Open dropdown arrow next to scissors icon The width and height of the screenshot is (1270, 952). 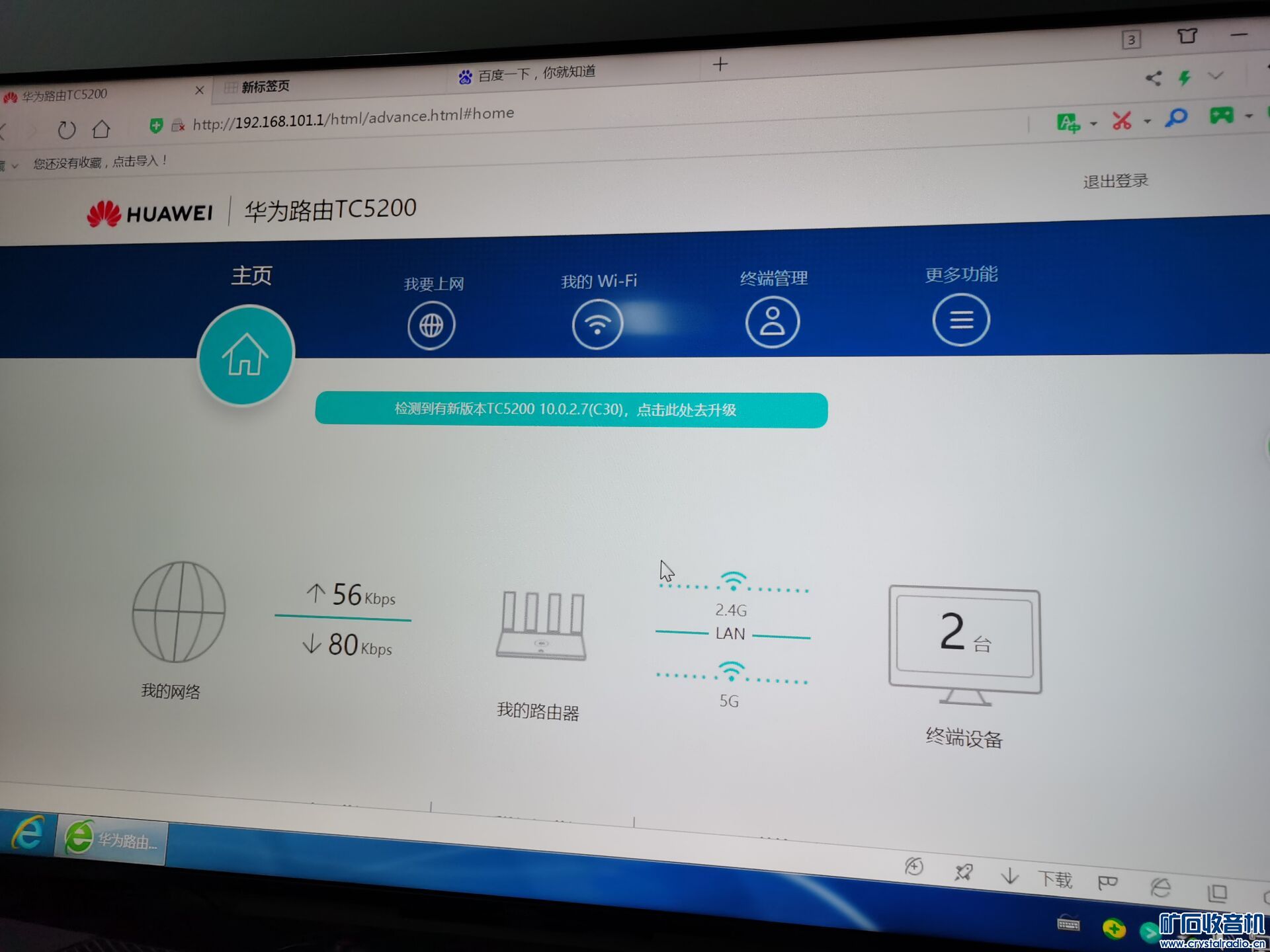[1148, 121]
